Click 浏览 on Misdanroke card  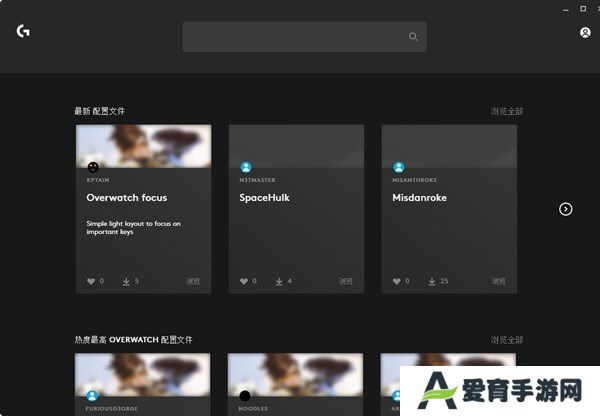pyautogui.click(x=499, y=281)
